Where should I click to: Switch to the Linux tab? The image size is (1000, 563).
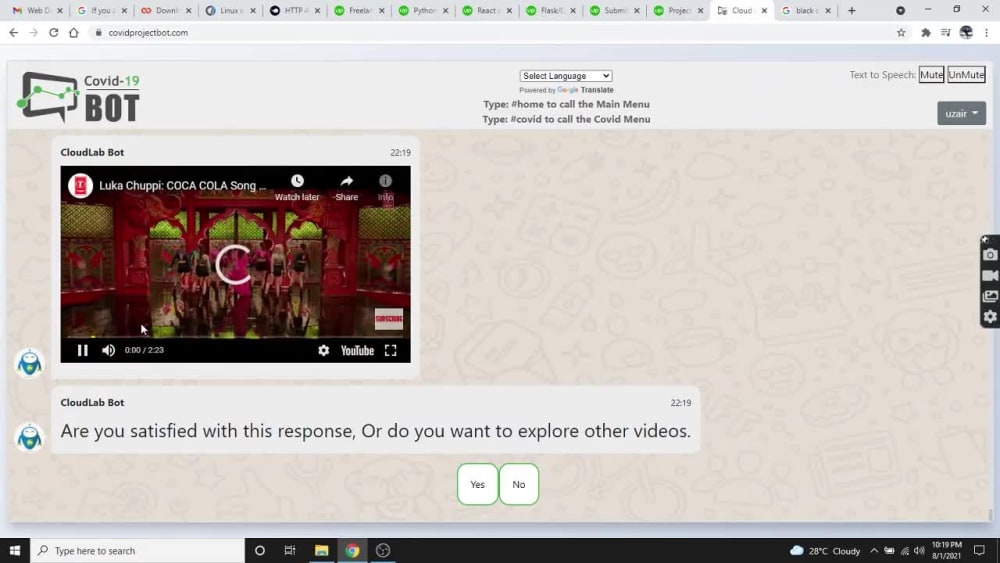pos(230,10)
